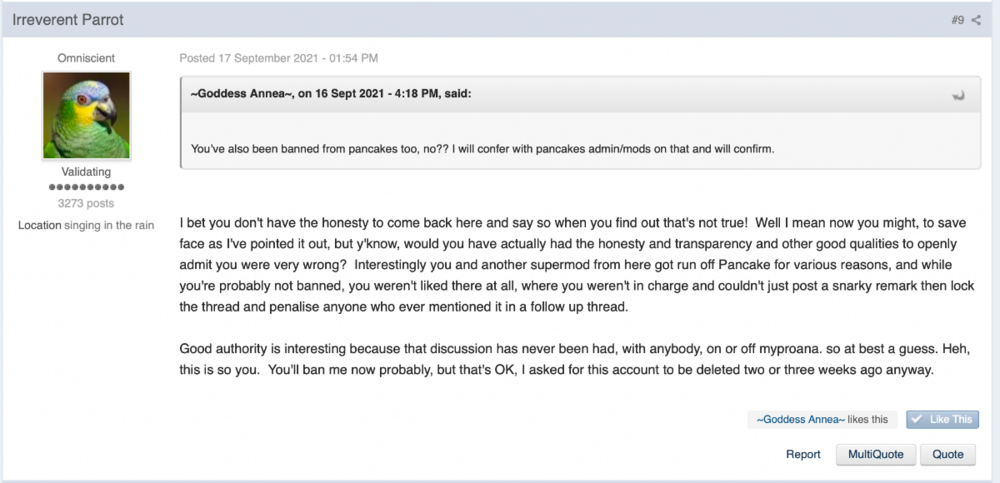Click the quoted pancakes ban message text
This screenshot has height=483, width=1000.
pyautogui.click(x=482, y=149)
